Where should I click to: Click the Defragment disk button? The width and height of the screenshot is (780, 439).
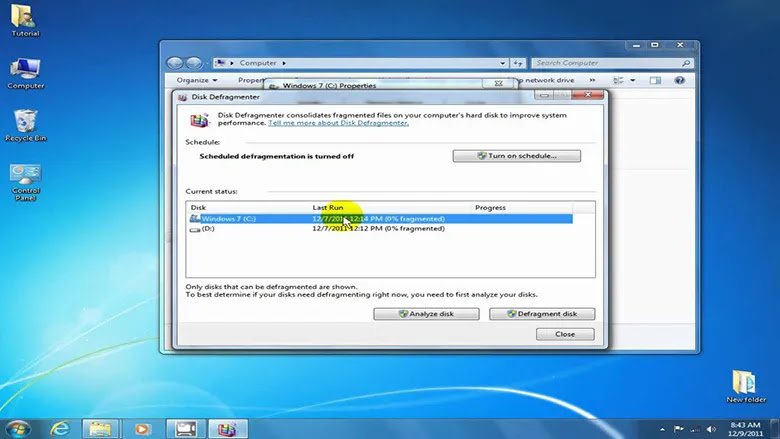[542, 314]
